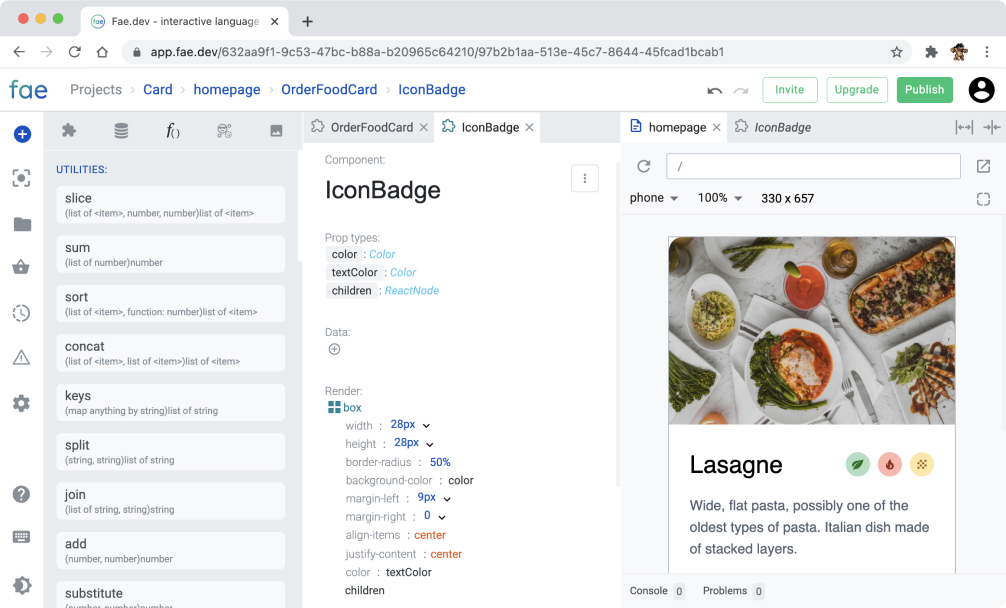1006x608 pixels.
Task: Click the Upgrade button
Action: (x=857, y=90)
